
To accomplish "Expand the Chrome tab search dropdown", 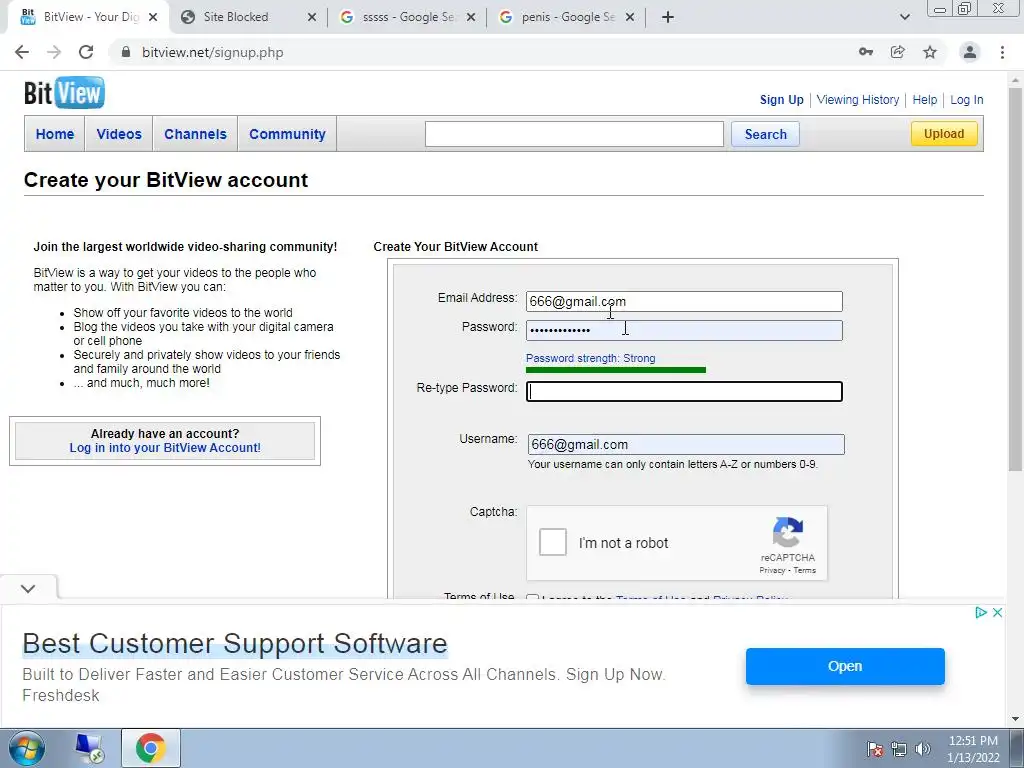I will click(x=904, y=17).
